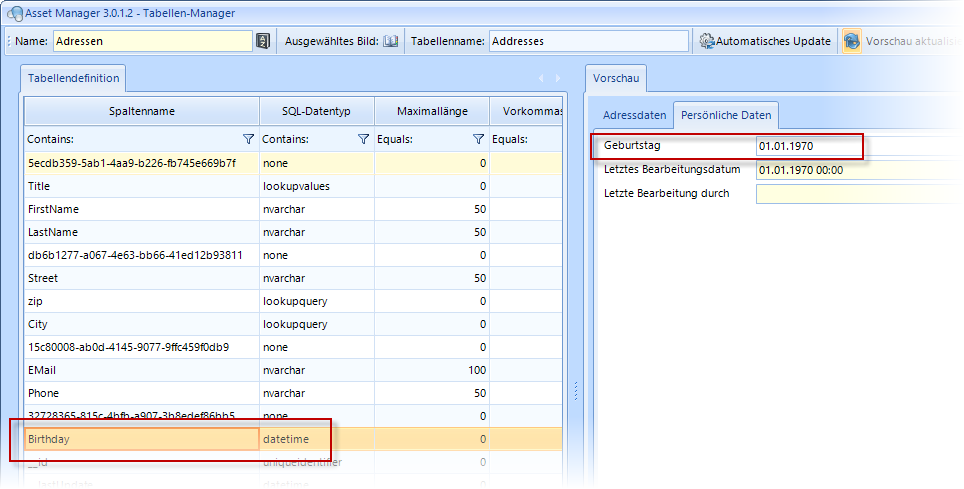Select row 5ecdb359-5ab1-4aa9-b226-fb745e669b7f
Viewport: 964px width, 489px height.
pyautogui.click(x=293, y=164)
